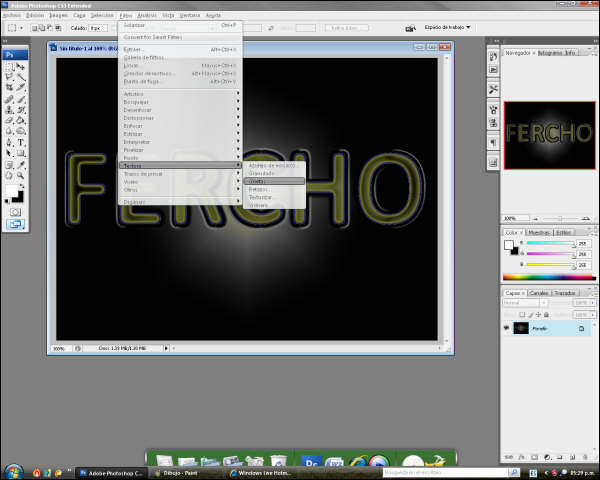Switch to the Histograma tab

(x=549, y=53)
